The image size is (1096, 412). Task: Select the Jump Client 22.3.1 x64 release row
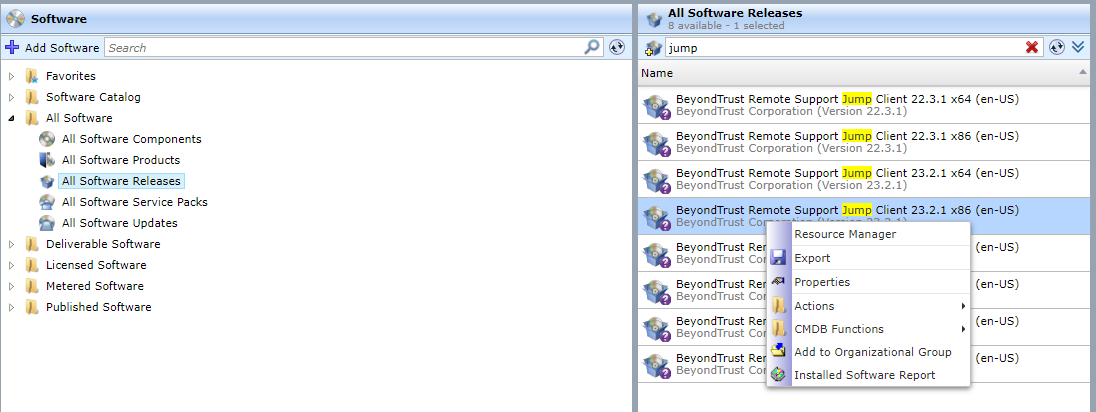(x=866, y=106)
